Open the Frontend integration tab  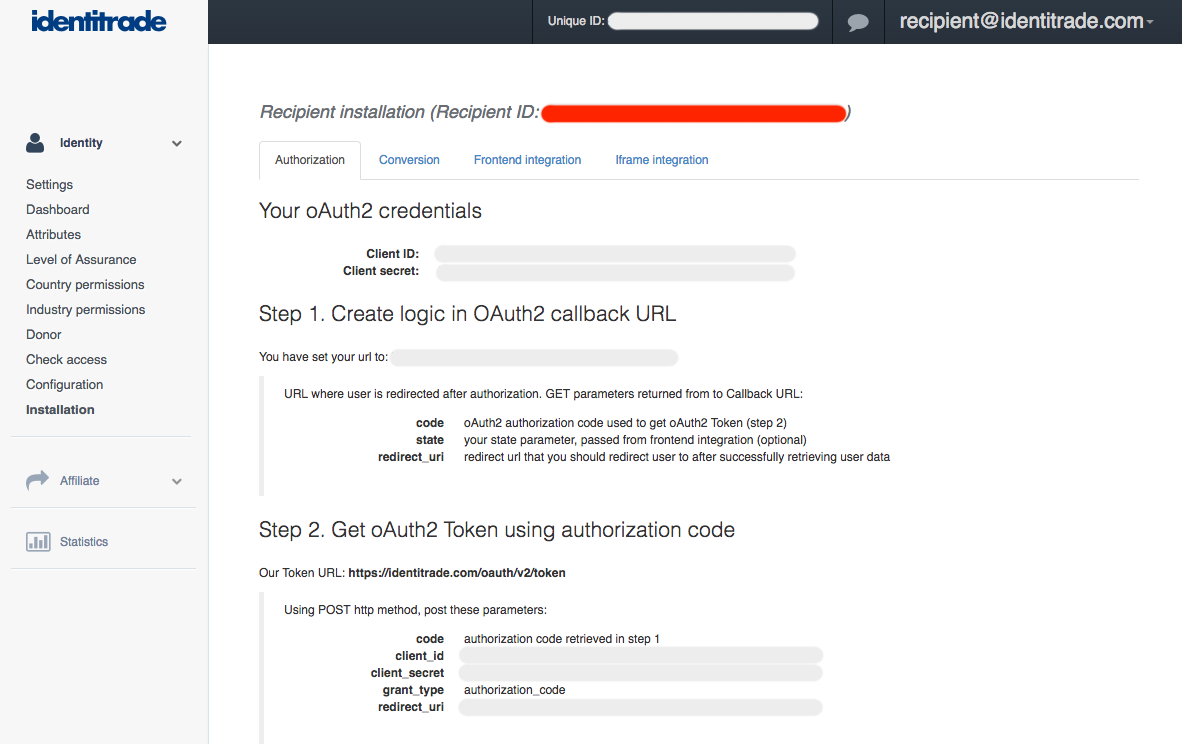(528, 160)
